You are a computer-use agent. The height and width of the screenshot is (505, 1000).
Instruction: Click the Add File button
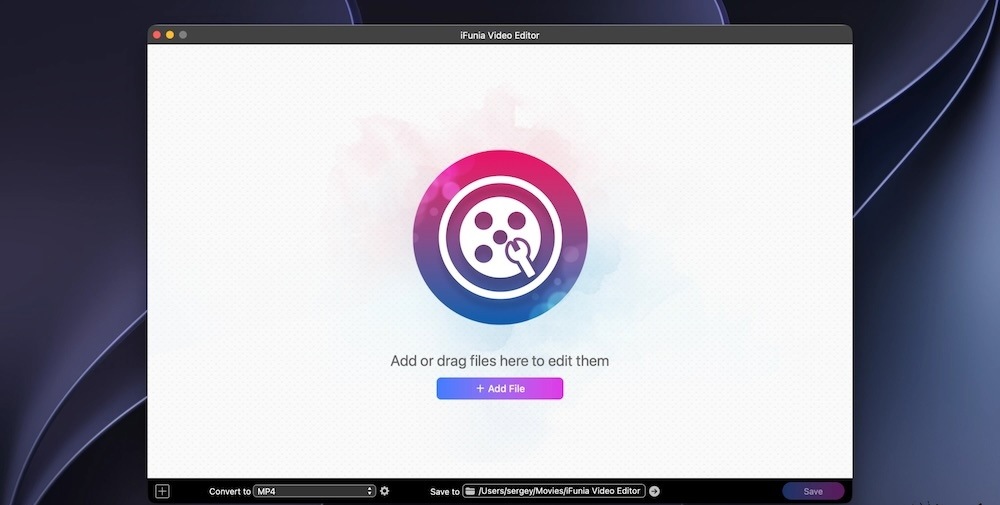pyautogui.click(x=500, y=388)
